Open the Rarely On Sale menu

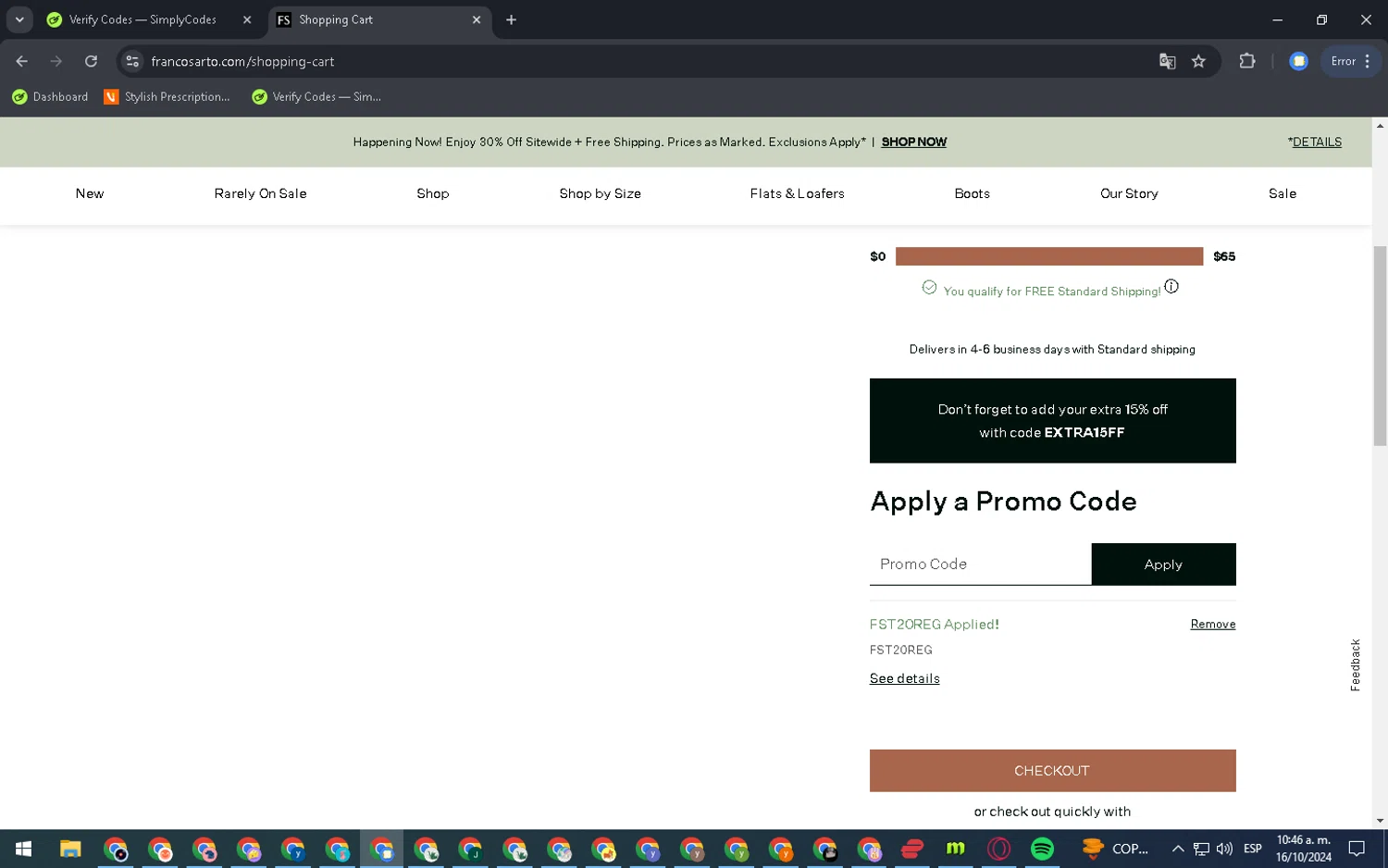260,193
